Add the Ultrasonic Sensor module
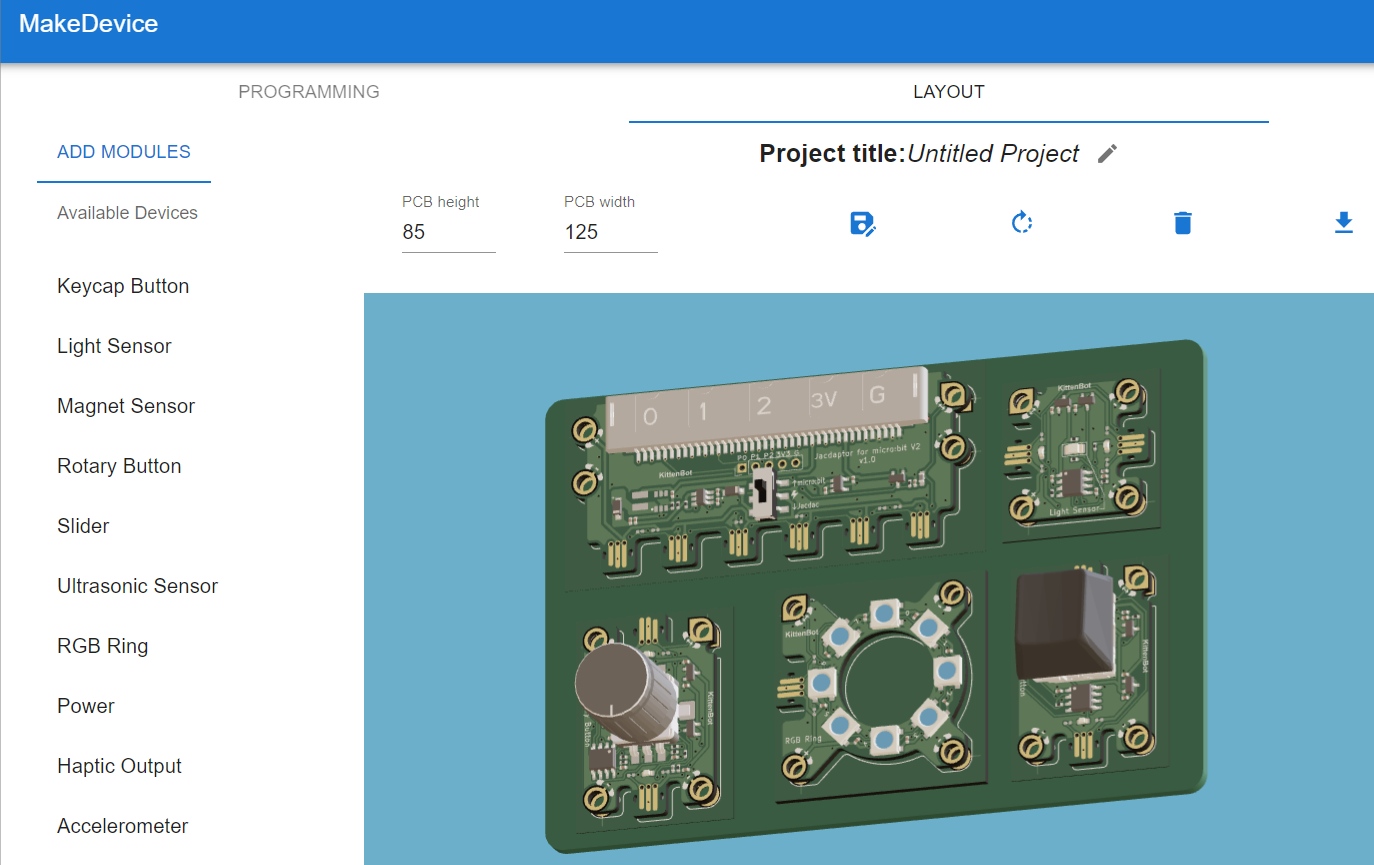The height and width of the screenshot is (865, 1374). point(137,586)
